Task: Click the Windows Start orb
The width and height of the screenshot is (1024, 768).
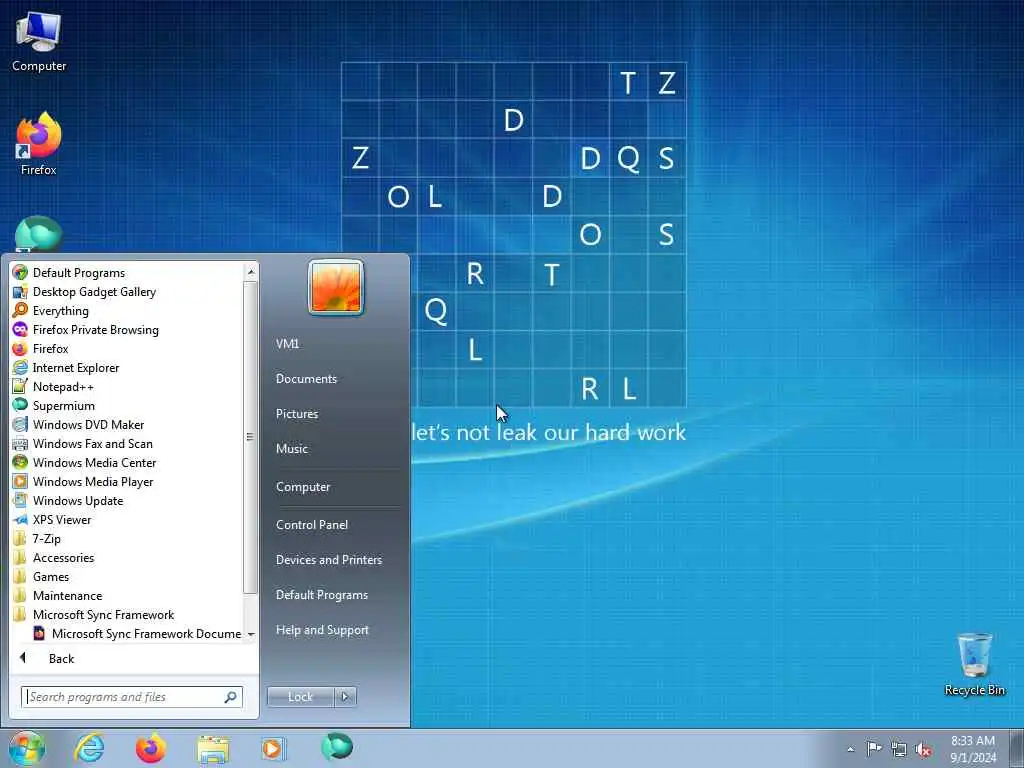Action: [x=27, y=748]
